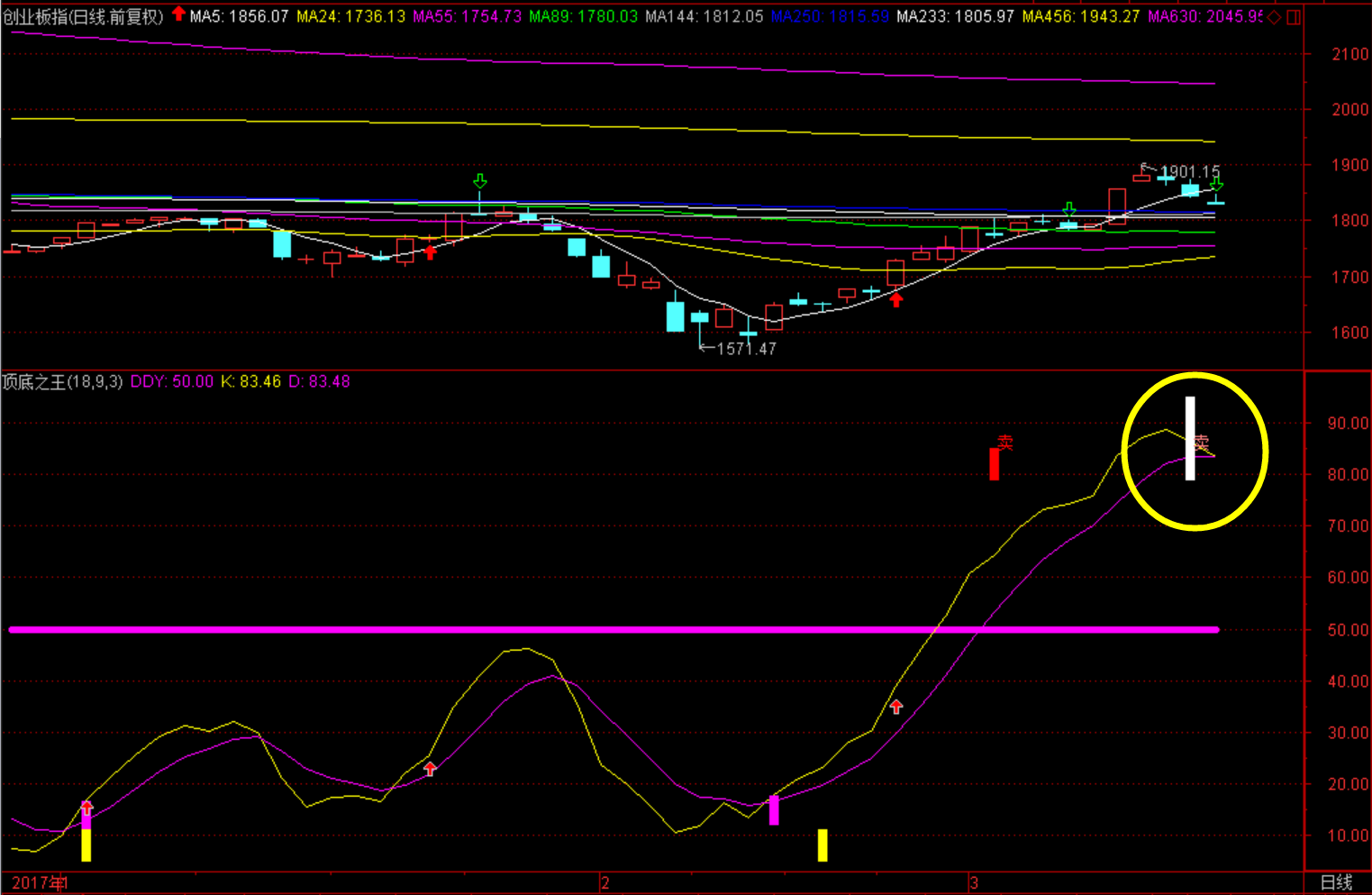The image size is (1372, 895).
Task: Click the MA5: 1856.07 label
Action: 240,16
